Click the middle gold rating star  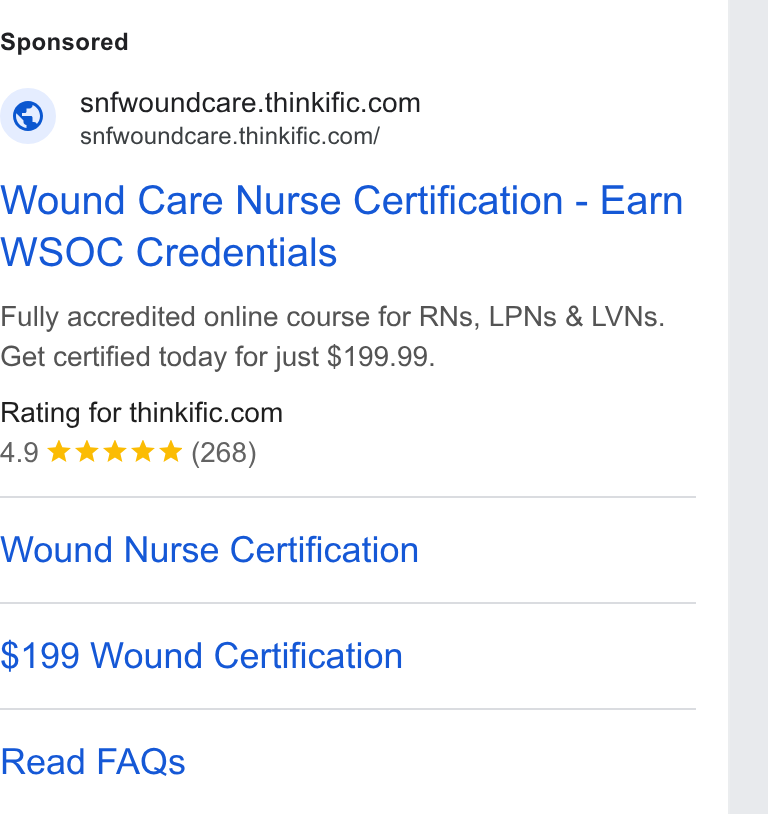[115, 452]
